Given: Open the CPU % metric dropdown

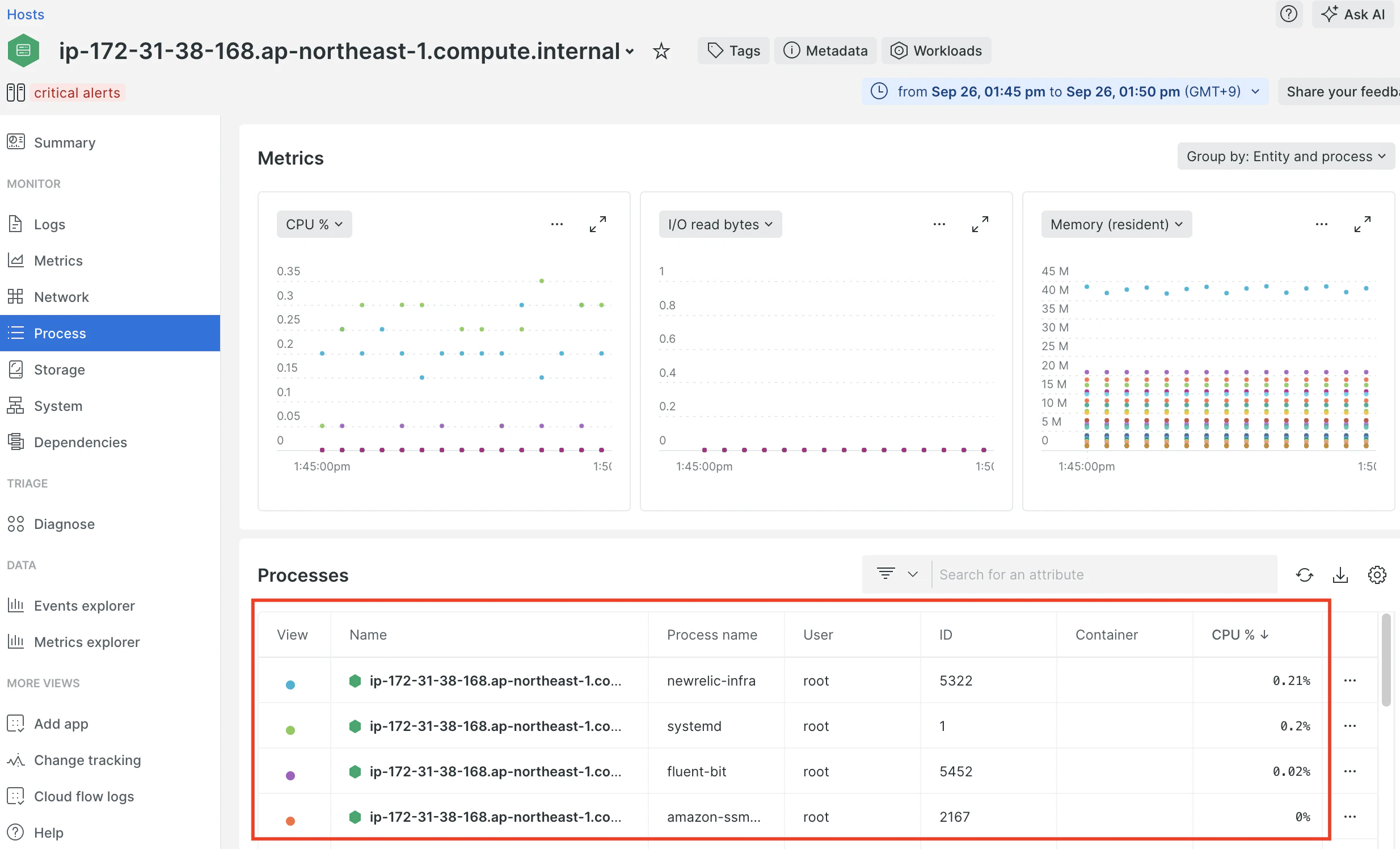Looking at the screenshot, I should click(314, 224).
